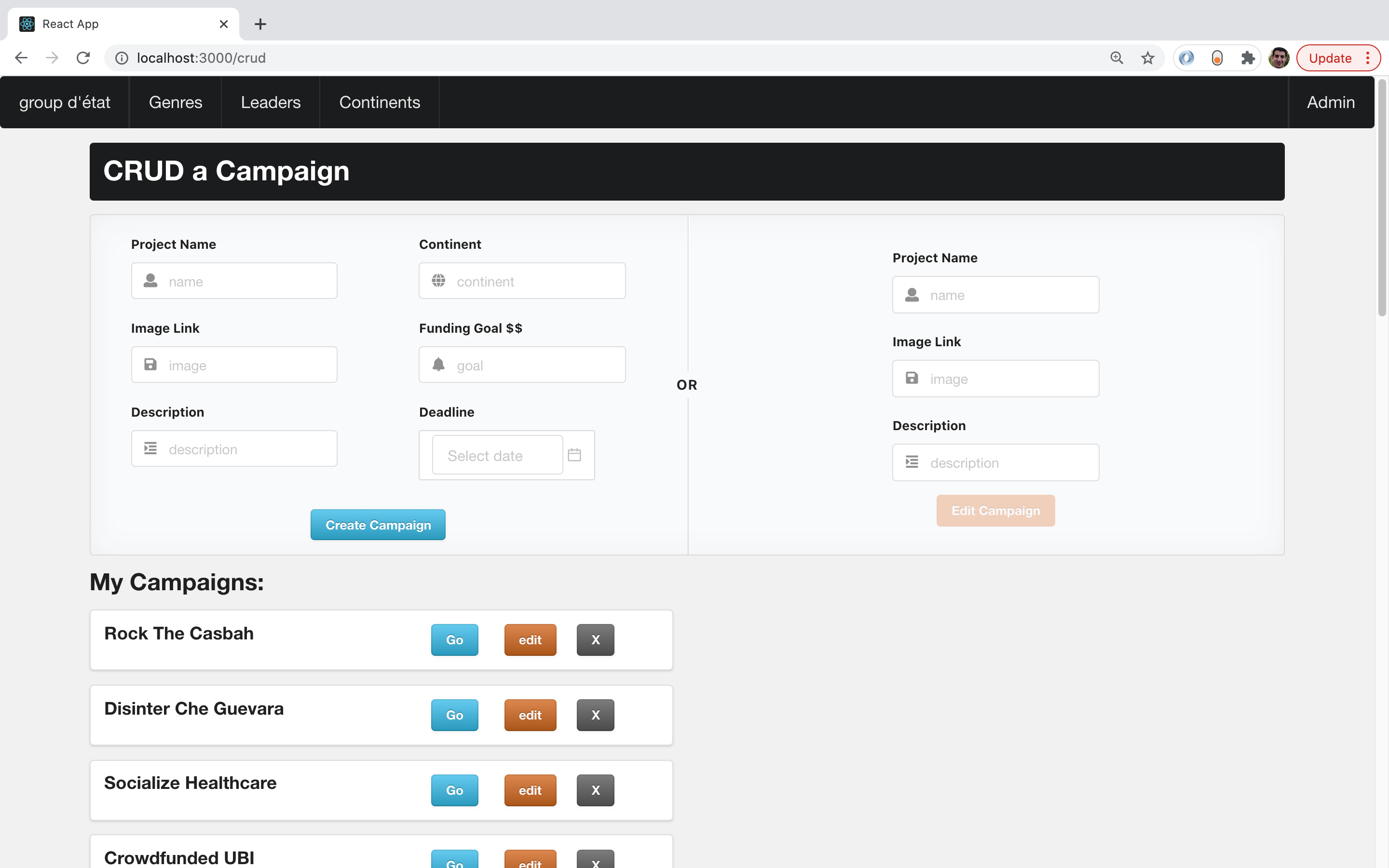Click the zoom magnifier icon in address bar

[x=1117, y=58]
